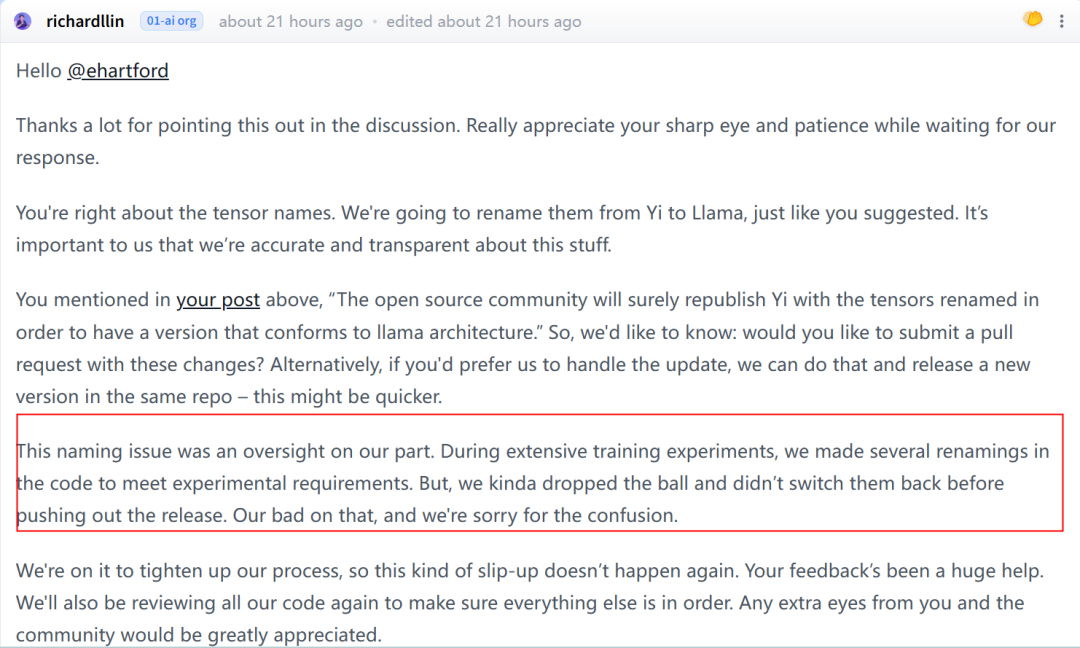This screenshot has width=1080, height=648.
Task: Click the 01-ai org badge
Action: pyautogui.click(x=171, y=21)
